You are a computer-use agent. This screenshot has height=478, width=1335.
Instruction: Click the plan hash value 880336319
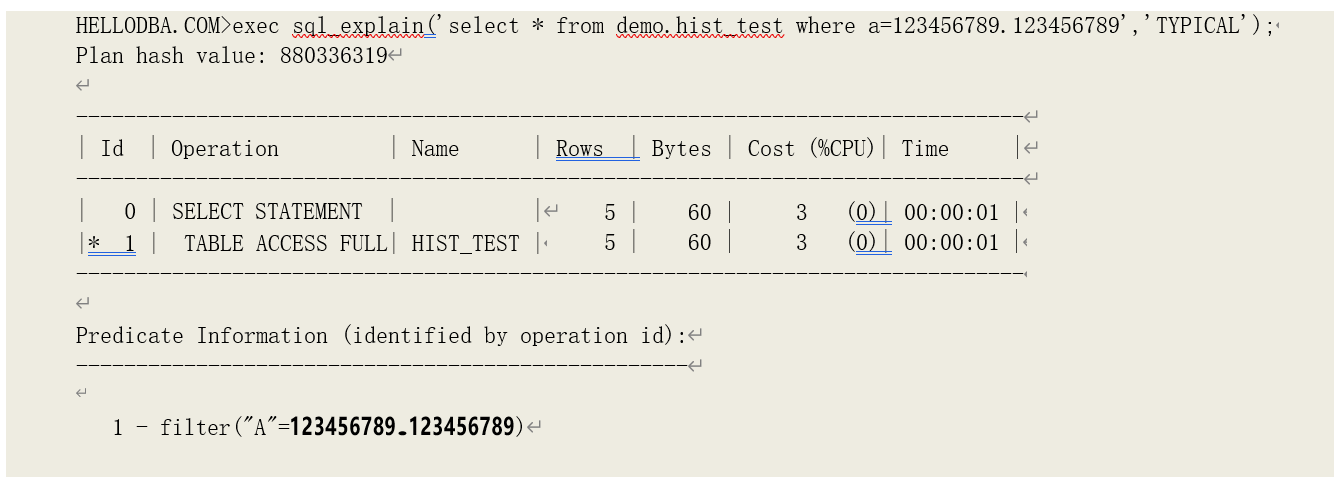click(333, 56)
